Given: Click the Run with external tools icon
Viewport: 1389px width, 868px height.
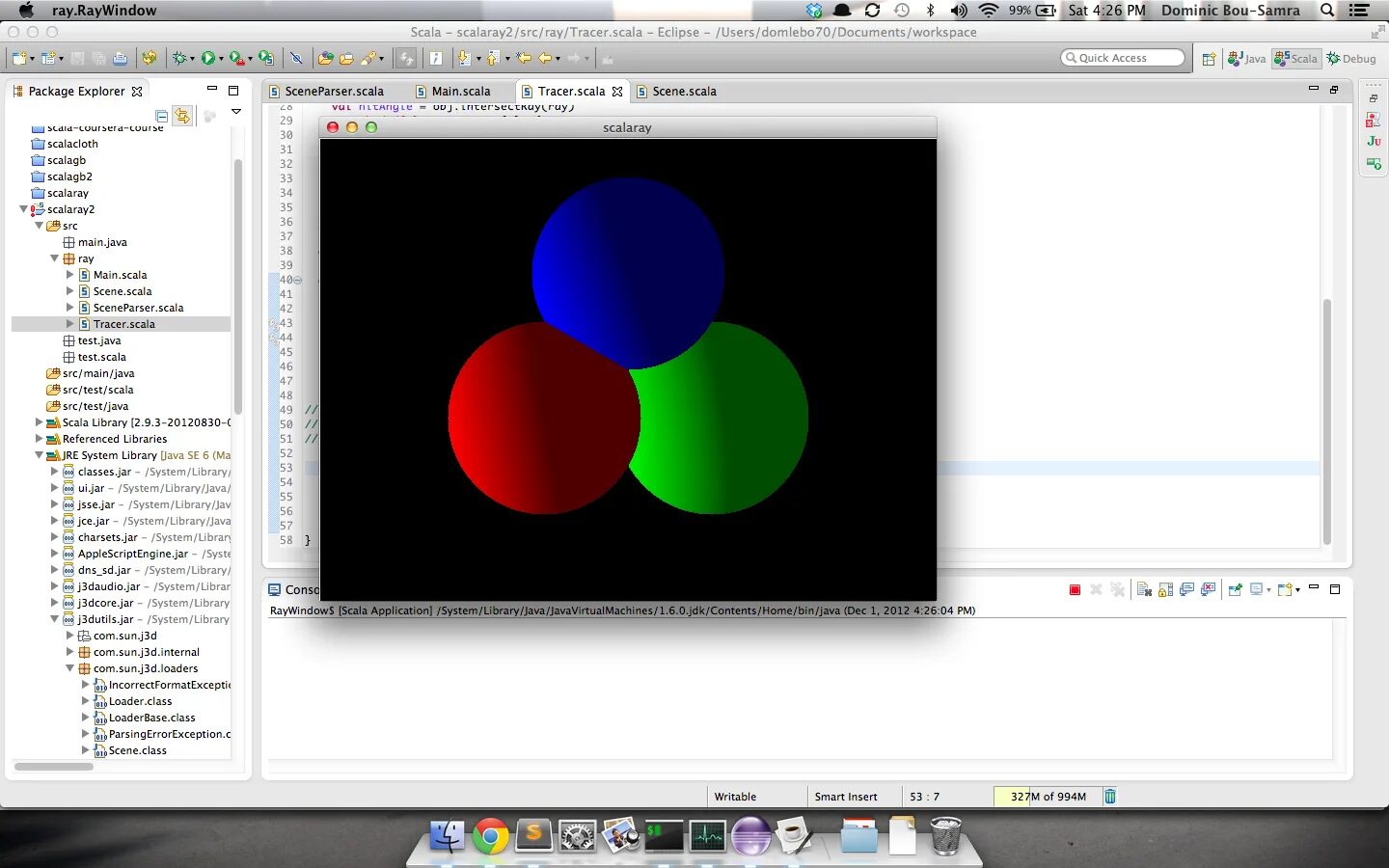Looking at the screenshot, I should point(237,59).
